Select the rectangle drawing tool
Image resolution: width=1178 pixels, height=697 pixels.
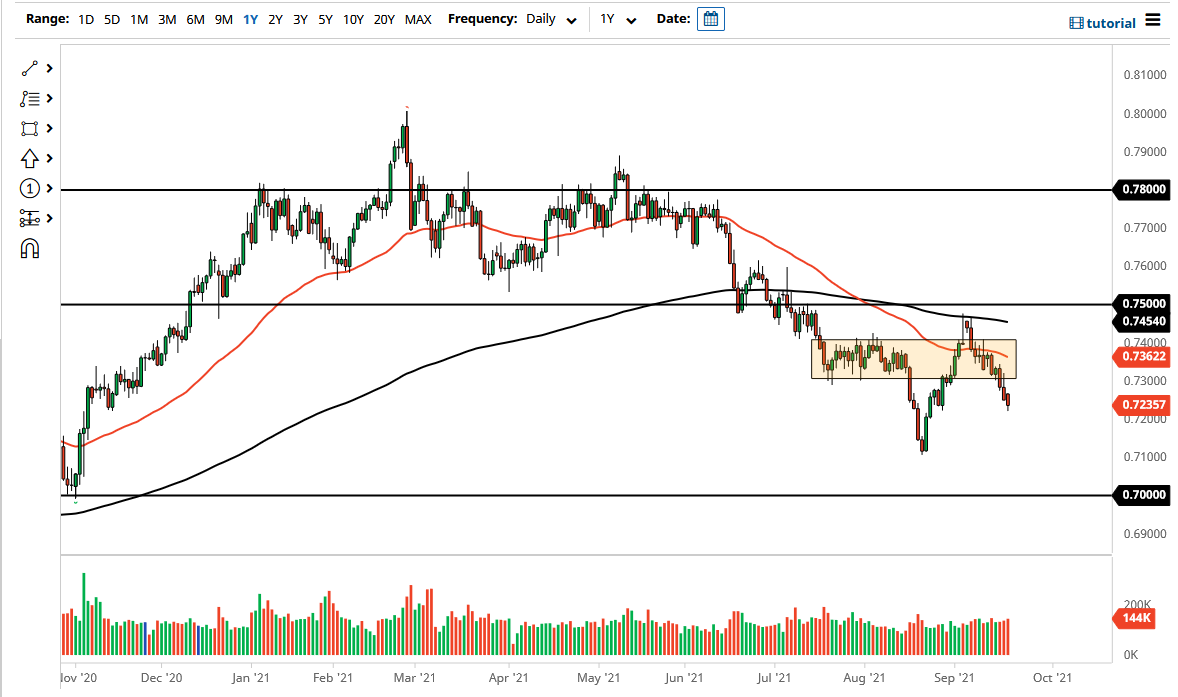(x=28, y=128)
